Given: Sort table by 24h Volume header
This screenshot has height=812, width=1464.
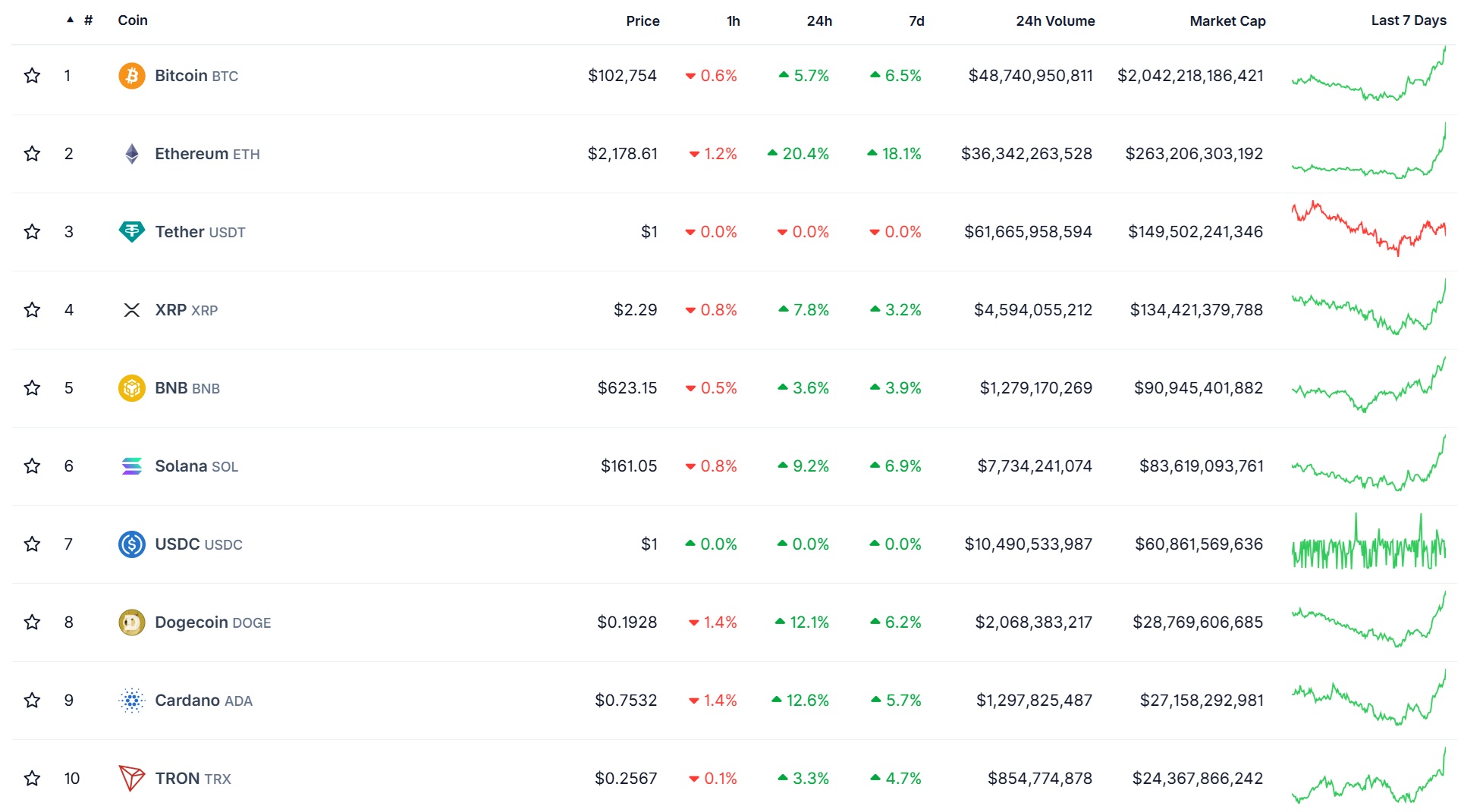Looking at the screenshot, I should 1054,21.
